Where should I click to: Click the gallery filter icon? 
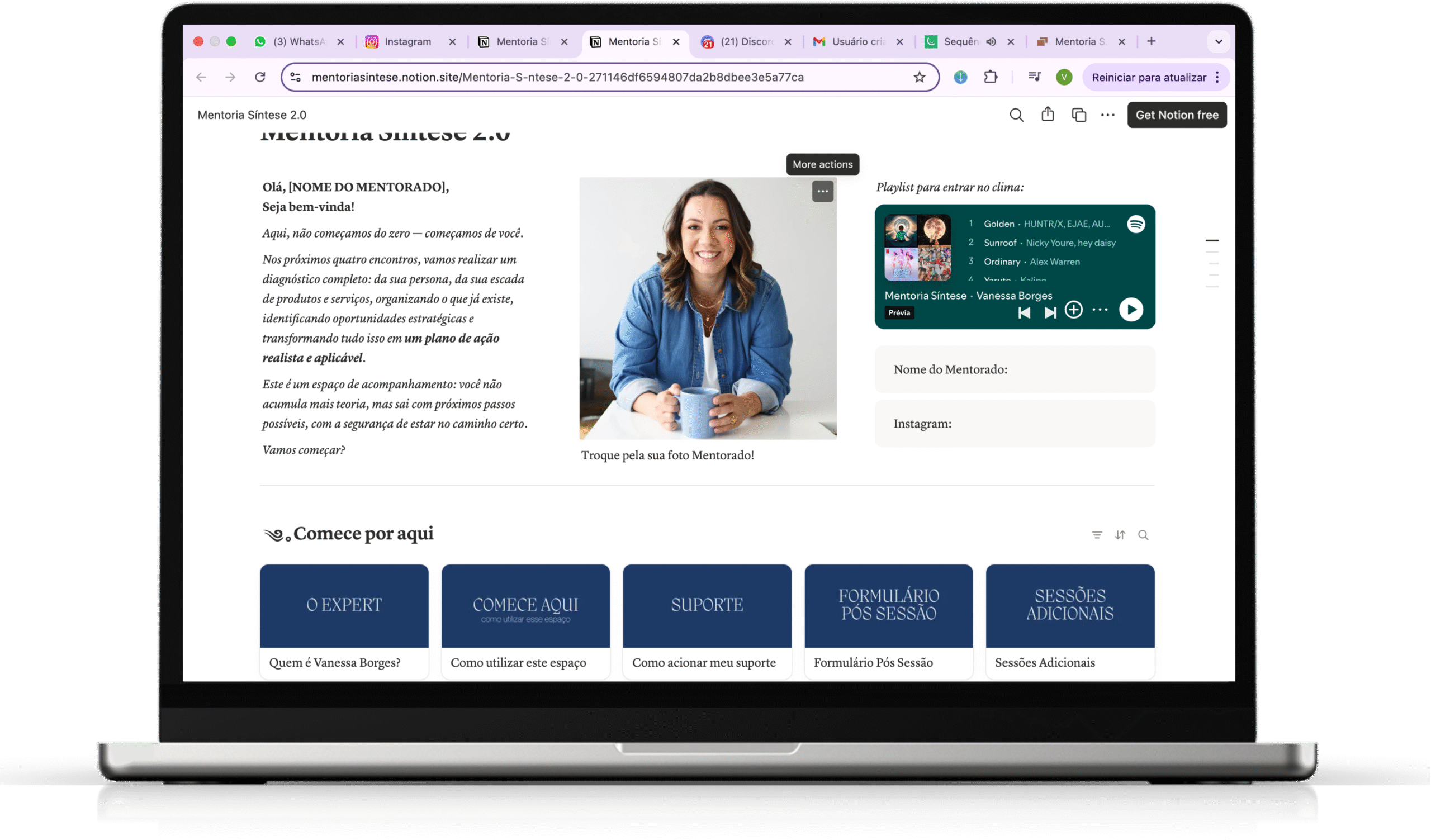(1097, 535)
